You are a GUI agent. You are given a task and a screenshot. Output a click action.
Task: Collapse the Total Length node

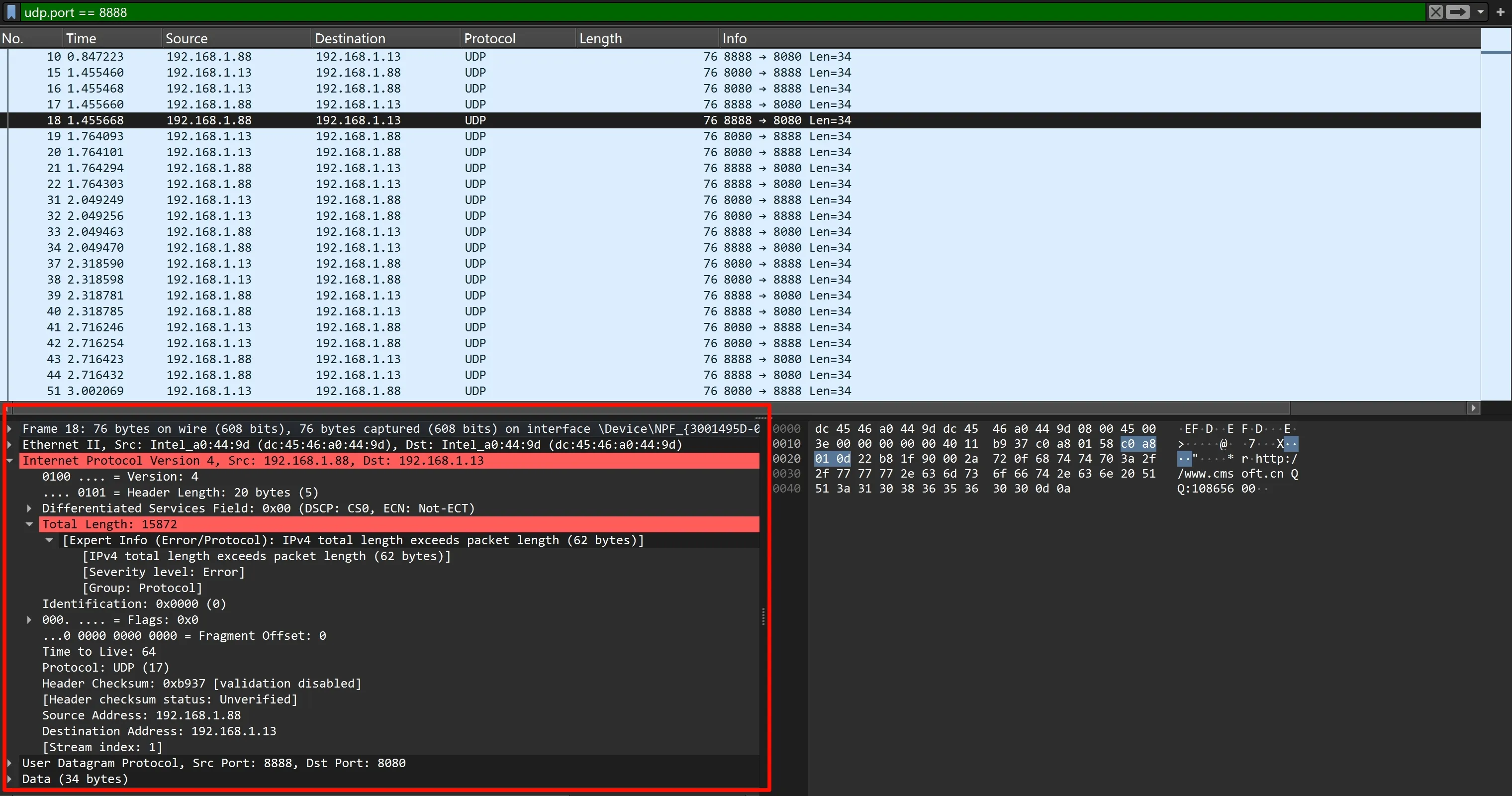pyautogui.click(x=29, y=524)
